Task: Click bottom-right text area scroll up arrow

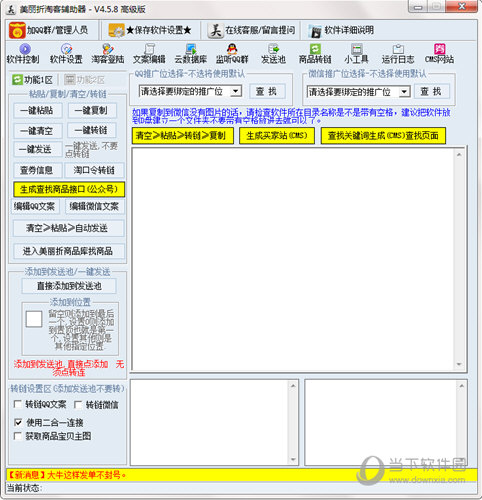Action: pos(462,386)
